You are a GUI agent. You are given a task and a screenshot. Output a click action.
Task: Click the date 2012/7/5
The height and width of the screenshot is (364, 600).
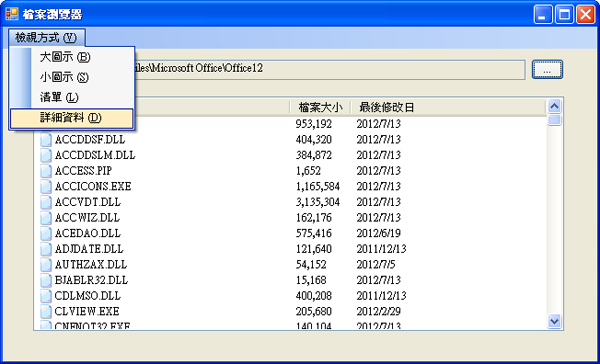click(376, 265)
